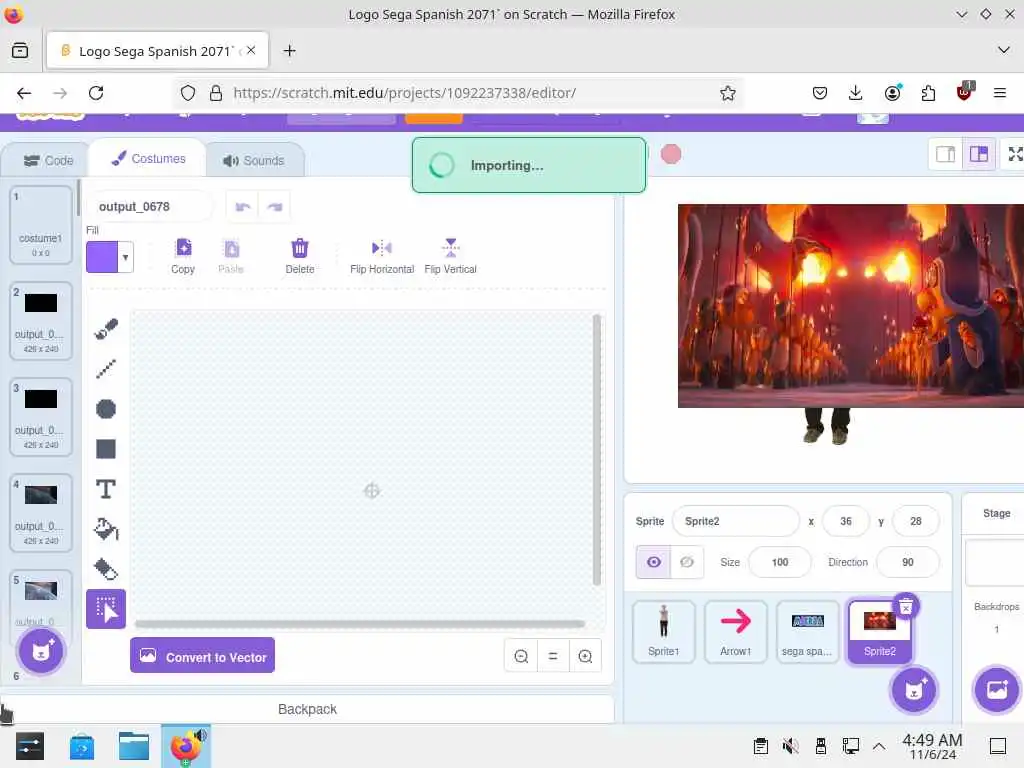Open the Sounds tab
This screenshot has height=768, width=1024.
pyautogui.click(x=254, y=161)
